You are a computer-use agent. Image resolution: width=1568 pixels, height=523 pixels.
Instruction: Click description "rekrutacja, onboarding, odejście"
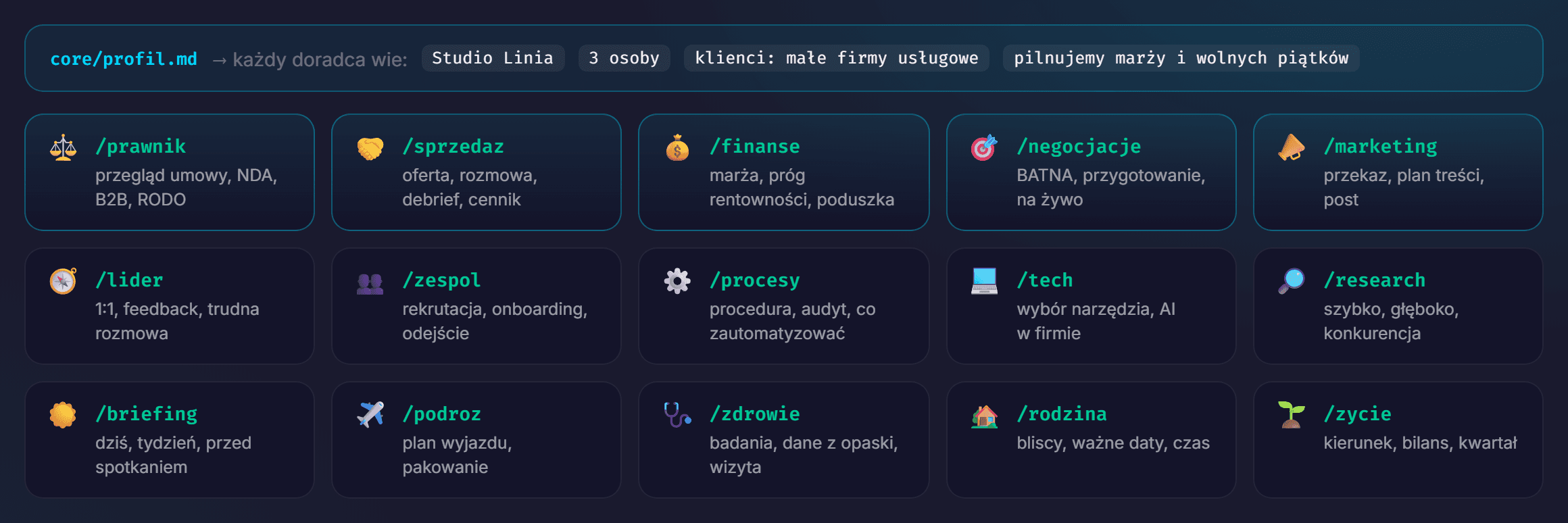tap(495, 321)
